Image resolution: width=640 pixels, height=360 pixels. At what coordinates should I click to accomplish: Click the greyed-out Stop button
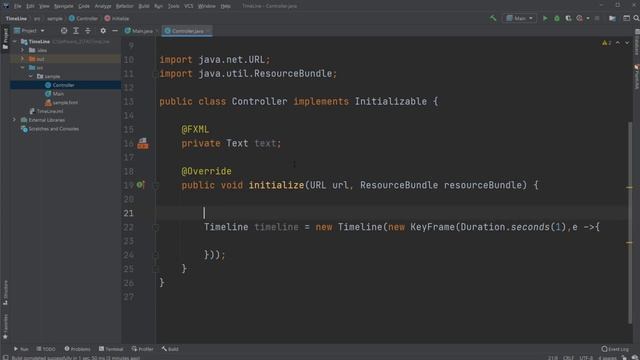tap(597, 18)
